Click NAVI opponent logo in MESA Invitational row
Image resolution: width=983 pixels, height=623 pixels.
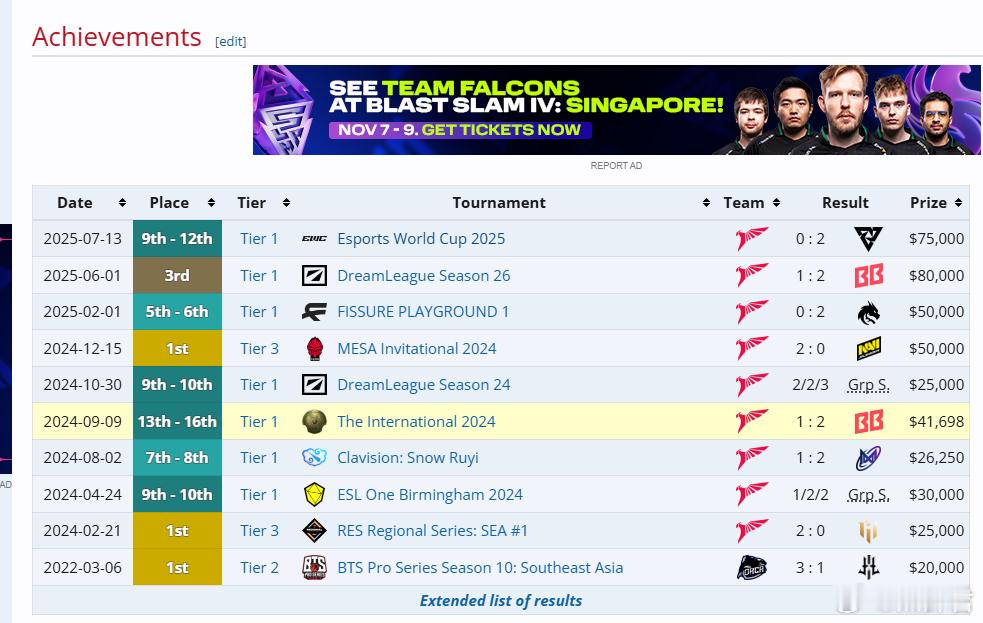868,348
